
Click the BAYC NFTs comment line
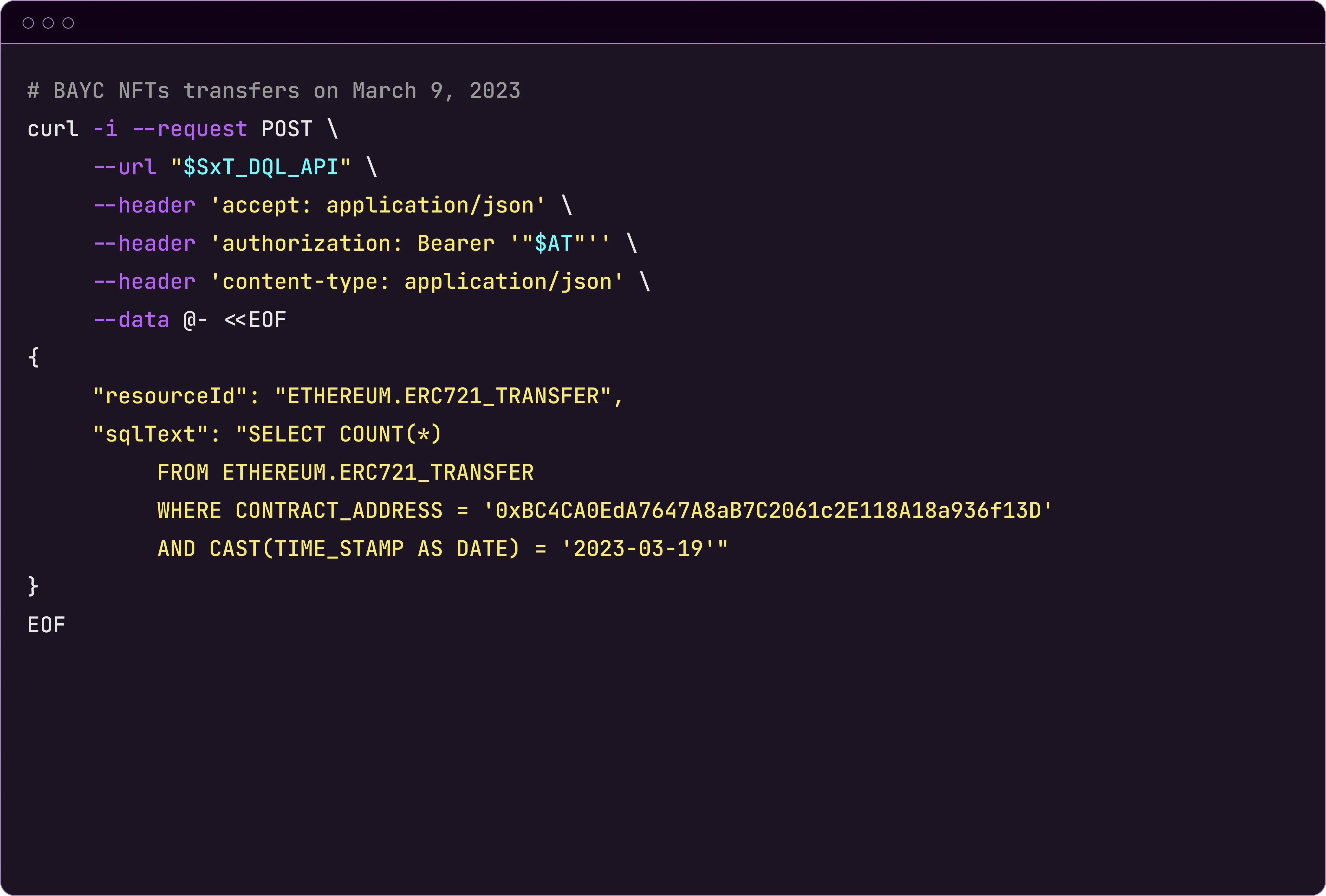point(274,91)
